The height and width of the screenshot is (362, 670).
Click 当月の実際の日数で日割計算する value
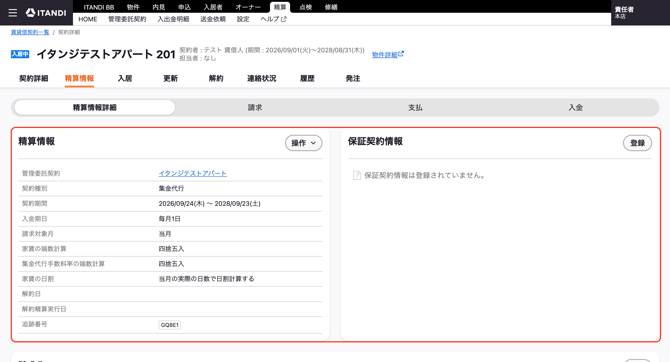(x=206, y=279)
